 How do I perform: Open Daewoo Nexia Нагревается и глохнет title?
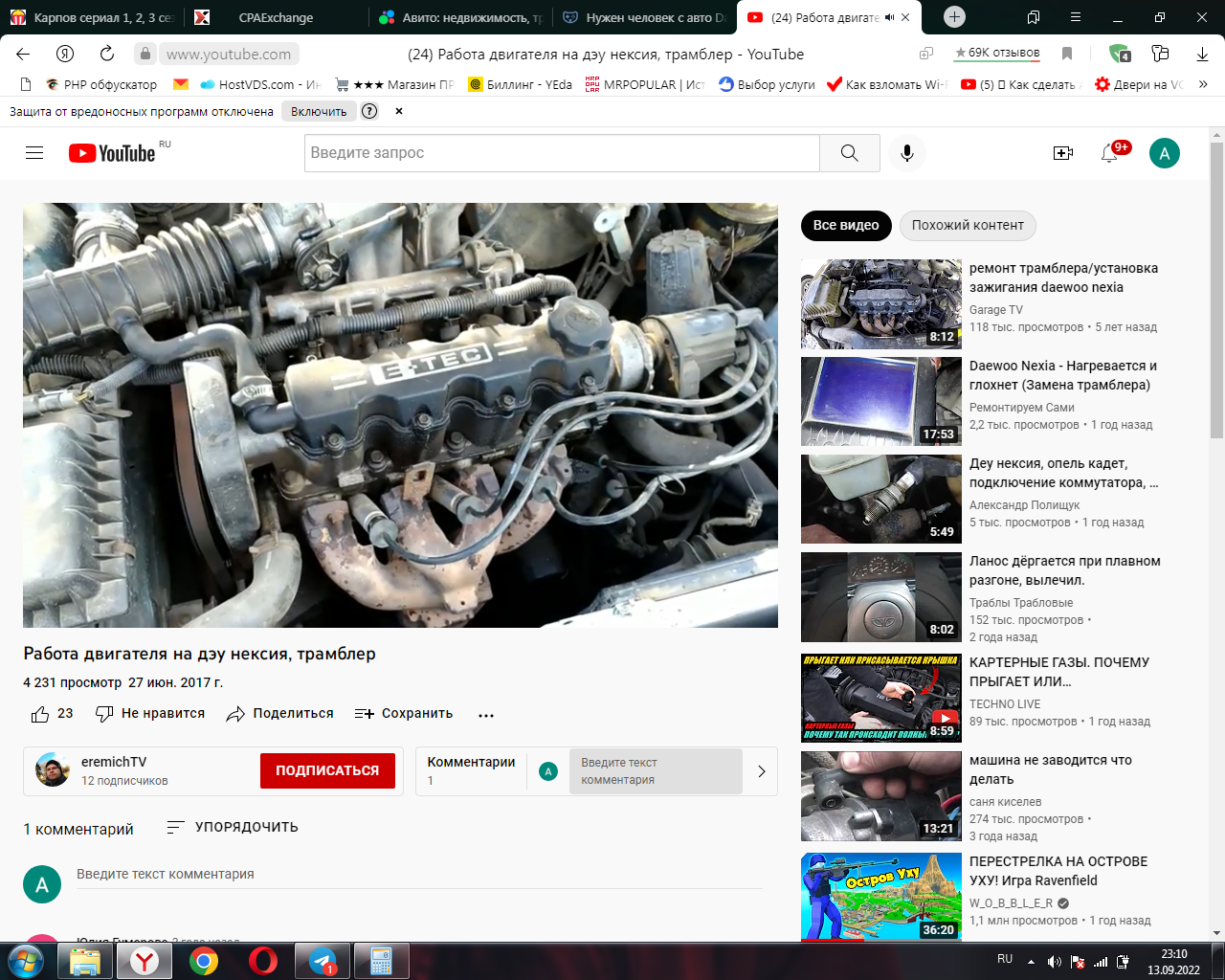(x=1063, y=375)
